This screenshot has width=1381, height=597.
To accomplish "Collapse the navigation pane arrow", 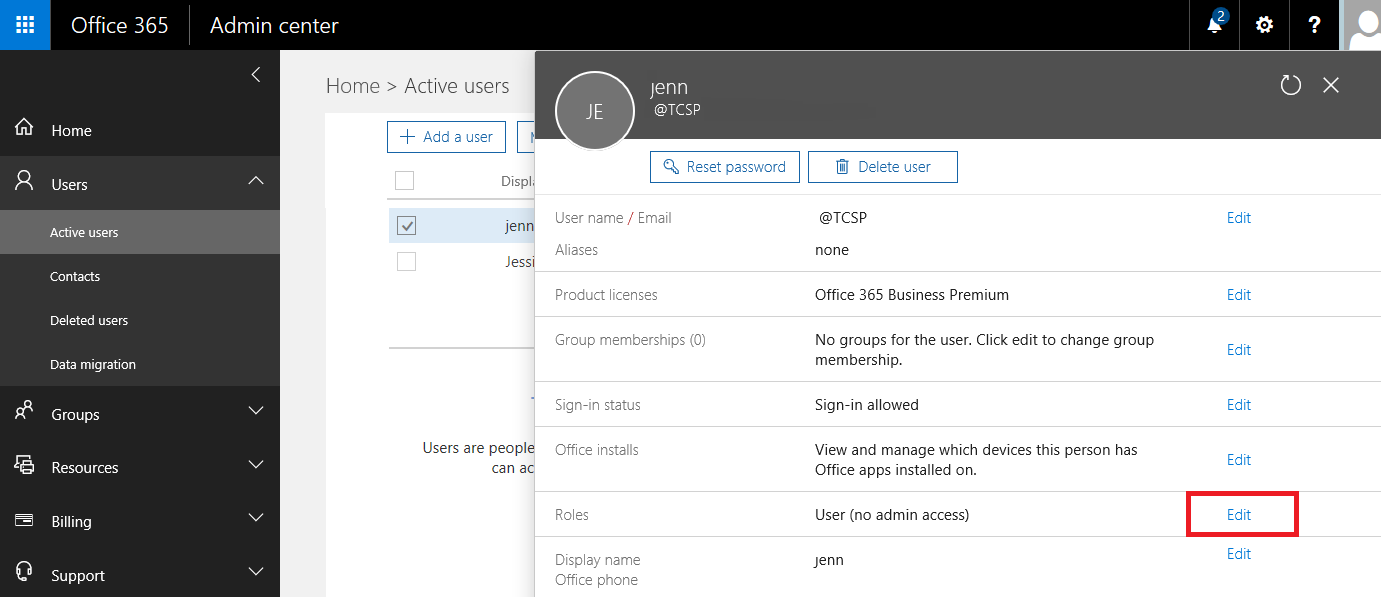I will click(x=256, y=74).
